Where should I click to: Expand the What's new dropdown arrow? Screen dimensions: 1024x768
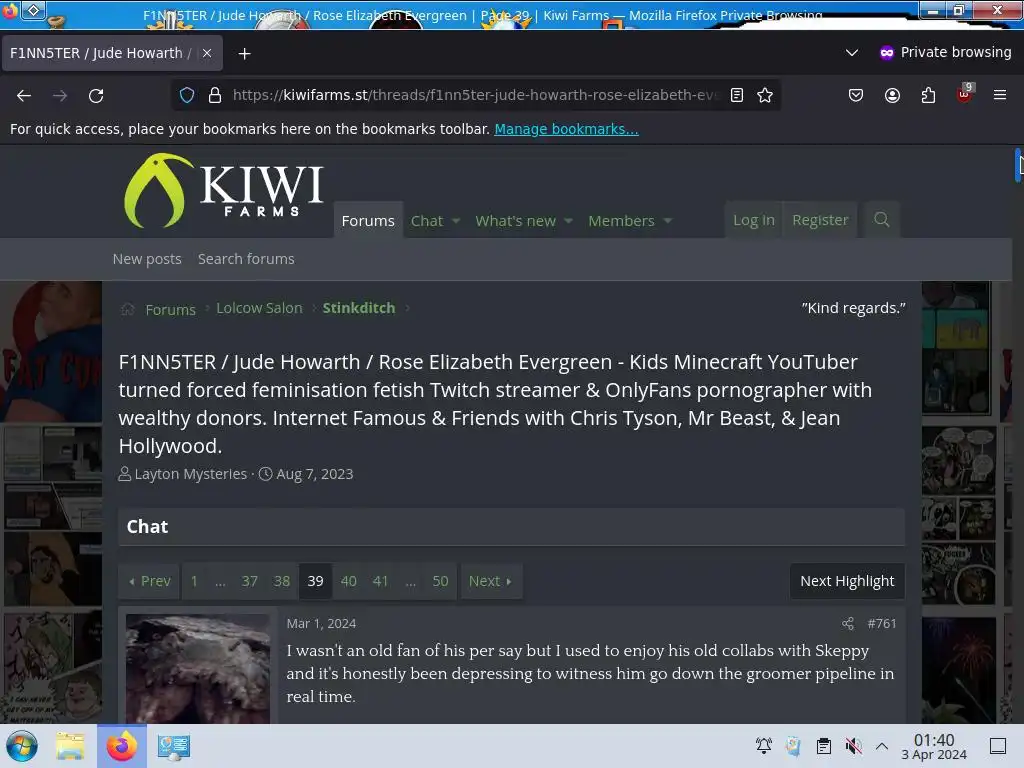[x=568, y=221]
